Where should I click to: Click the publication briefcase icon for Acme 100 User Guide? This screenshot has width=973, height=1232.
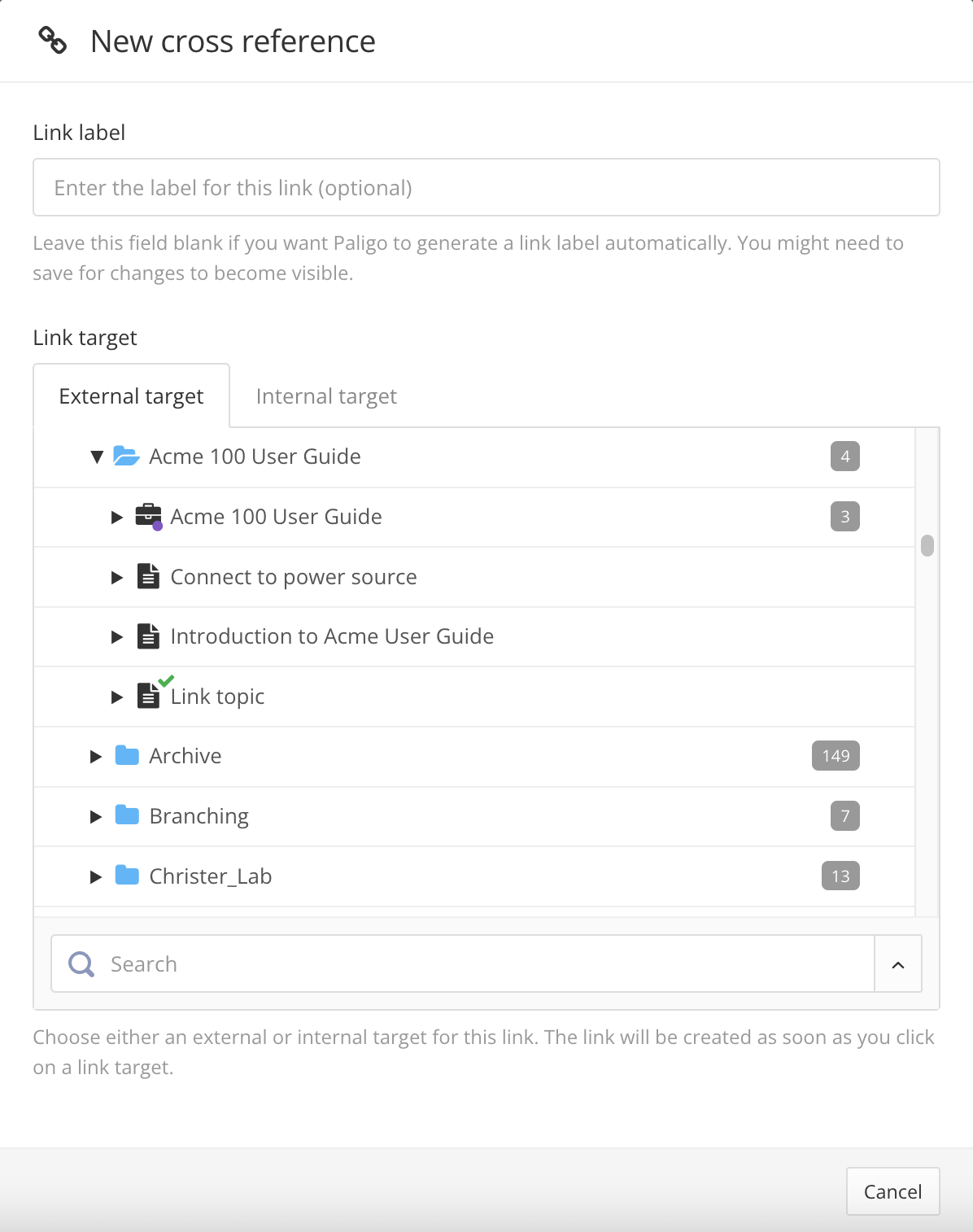[149, 516]
